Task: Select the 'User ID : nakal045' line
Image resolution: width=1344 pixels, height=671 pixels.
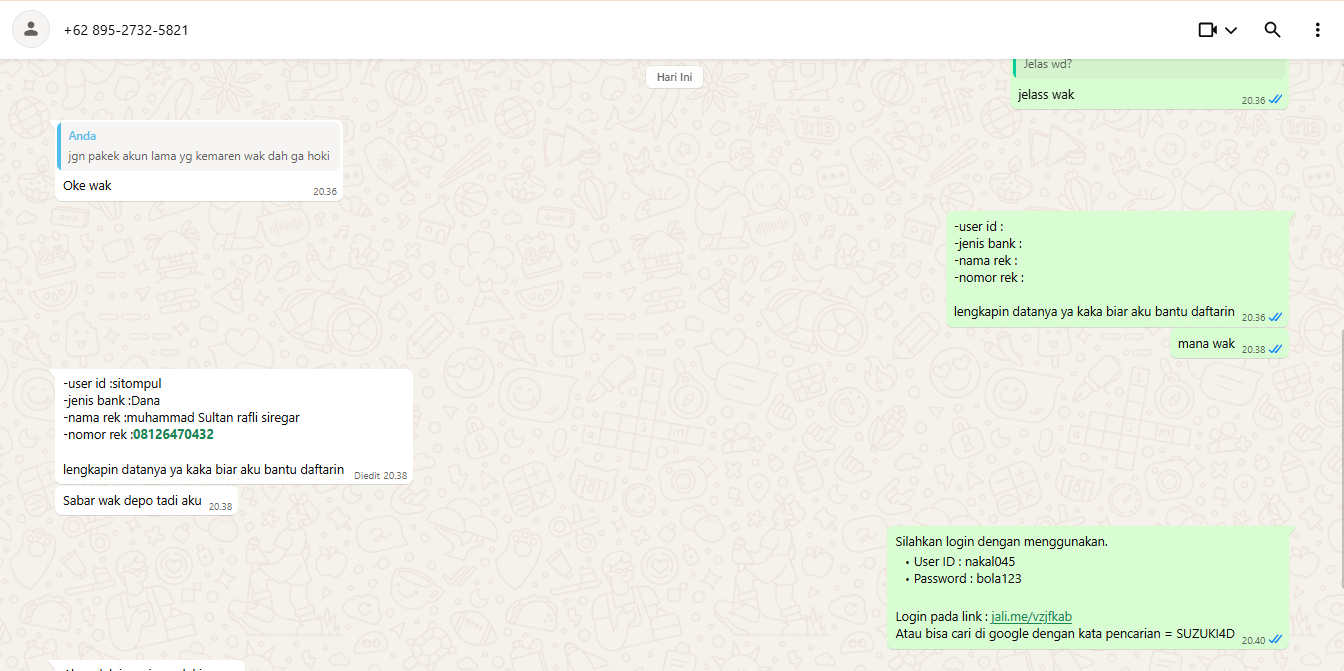Action: click(x=964, y=562)
